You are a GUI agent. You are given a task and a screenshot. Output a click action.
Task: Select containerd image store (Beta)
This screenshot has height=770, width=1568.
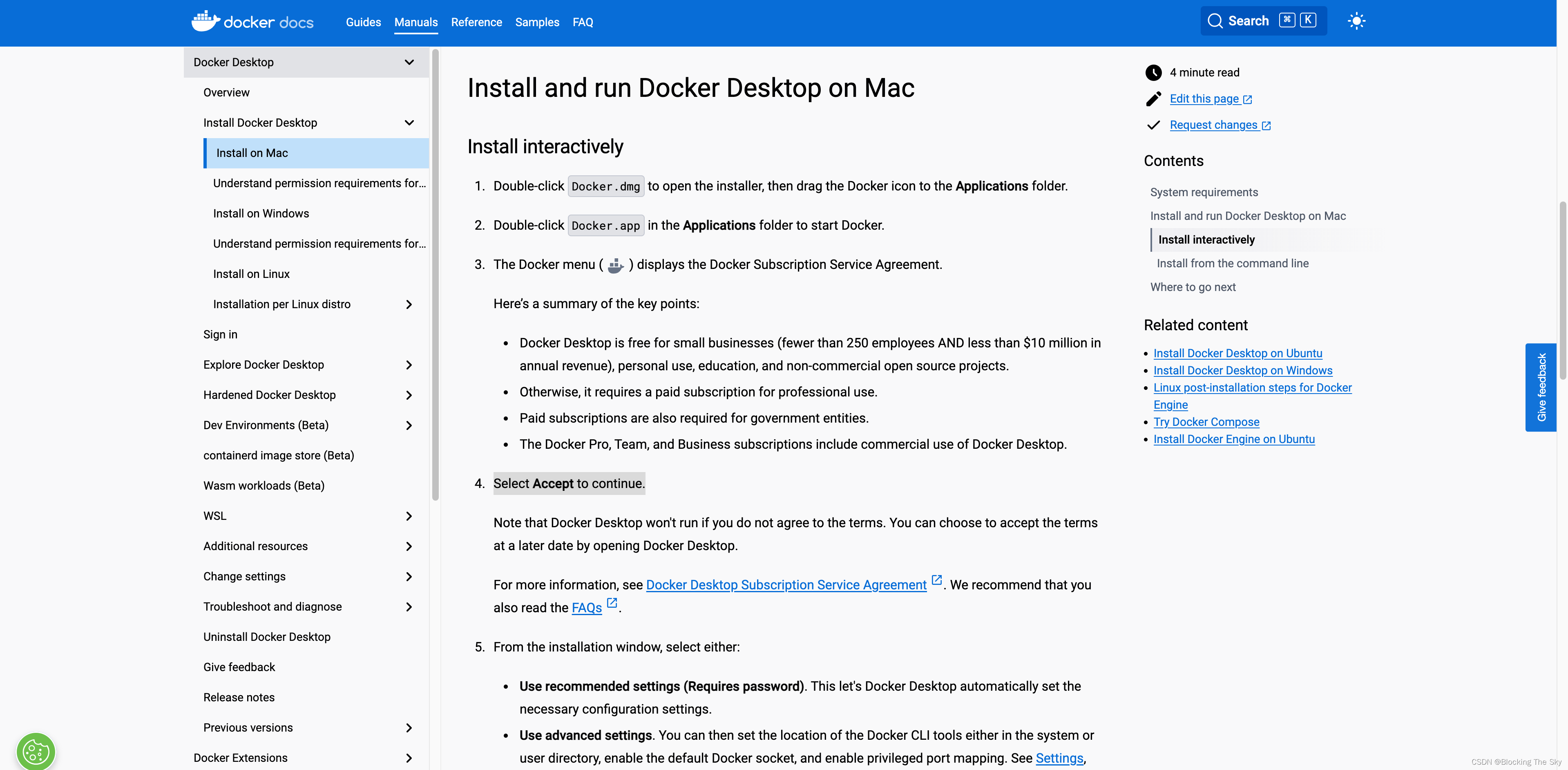(278, 455)
